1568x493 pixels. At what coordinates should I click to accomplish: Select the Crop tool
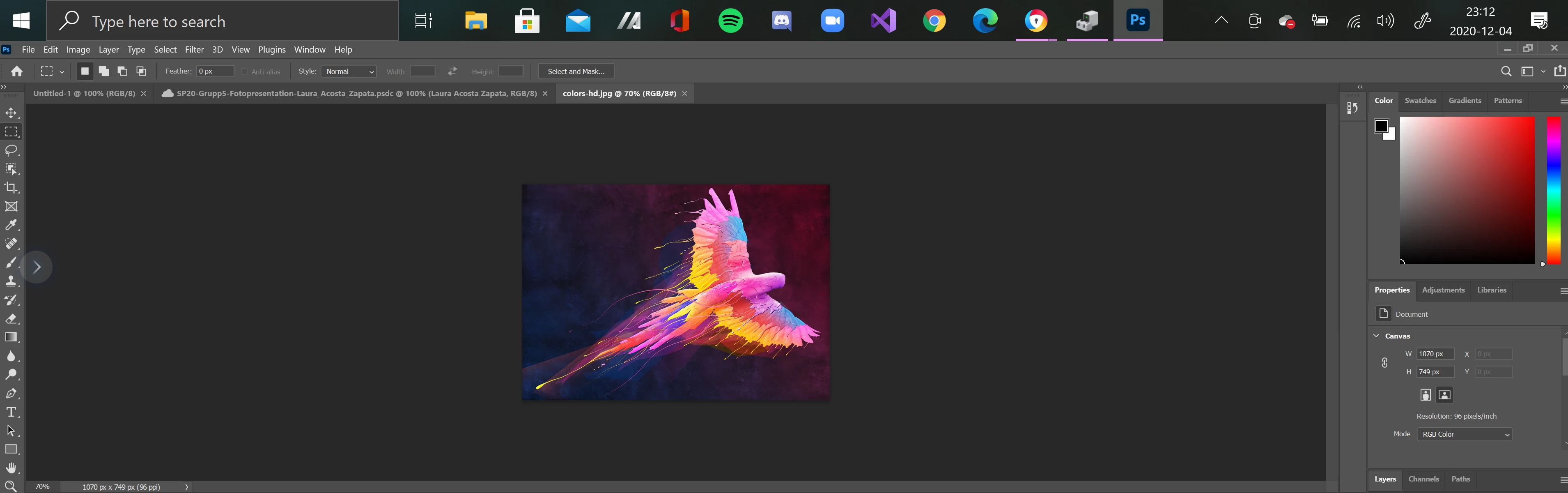11,188
